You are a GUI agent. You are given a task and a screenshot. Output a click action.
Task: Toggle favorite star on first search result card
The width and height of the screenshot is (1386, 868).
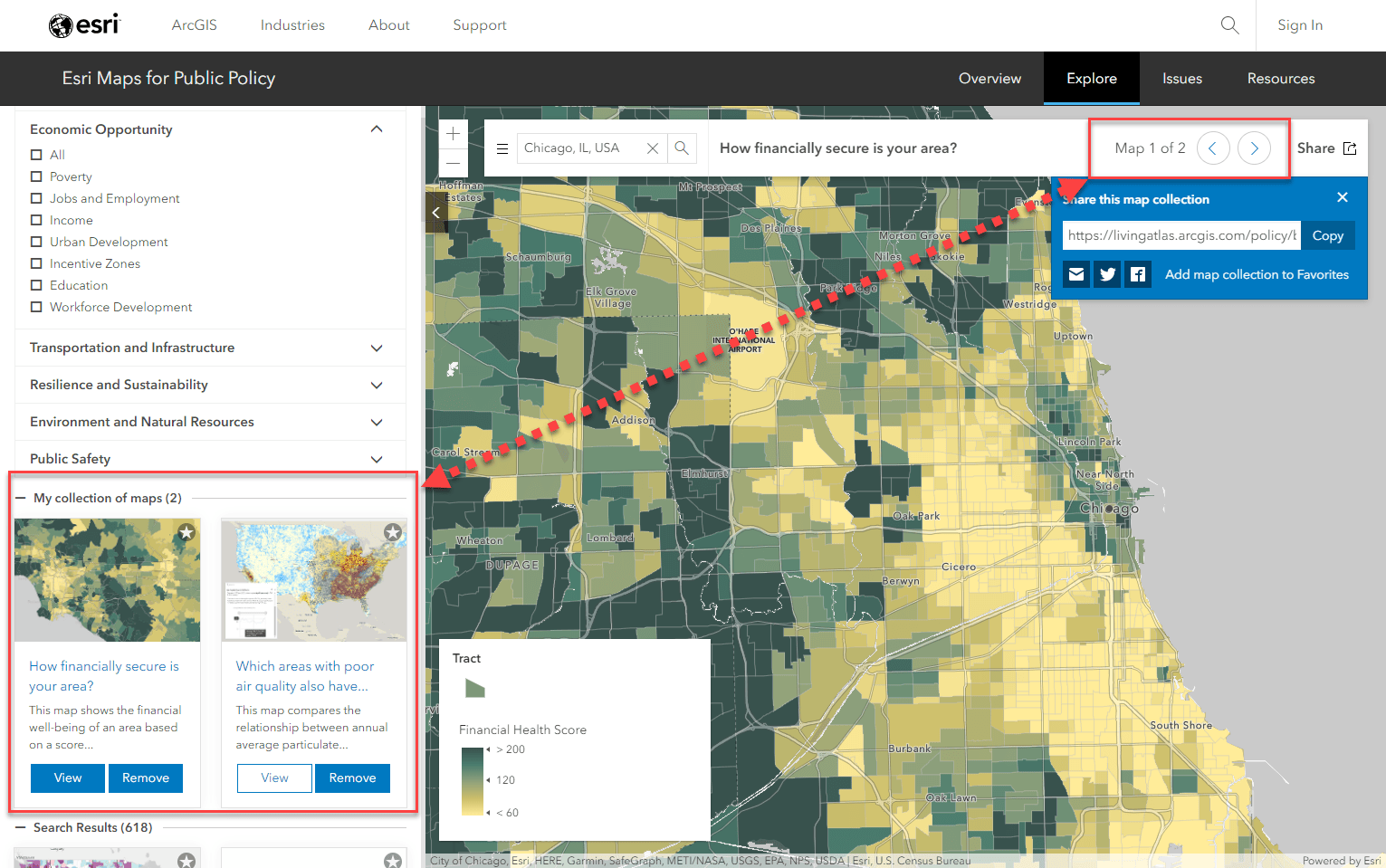click(x=186, y=860)
